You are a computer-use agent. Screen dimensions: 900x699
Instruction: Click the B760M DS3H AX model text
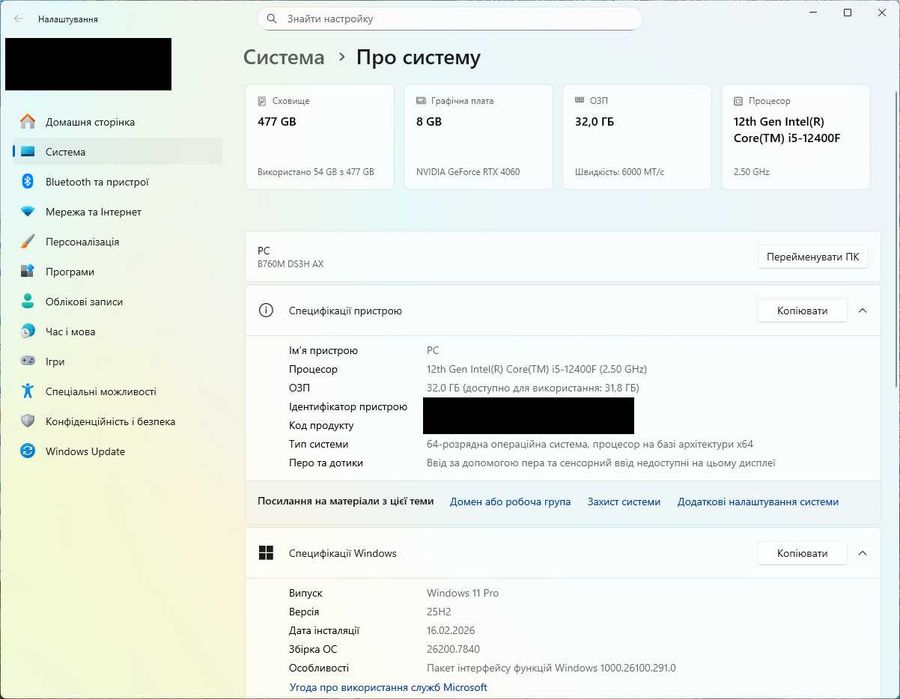point(290,264)
